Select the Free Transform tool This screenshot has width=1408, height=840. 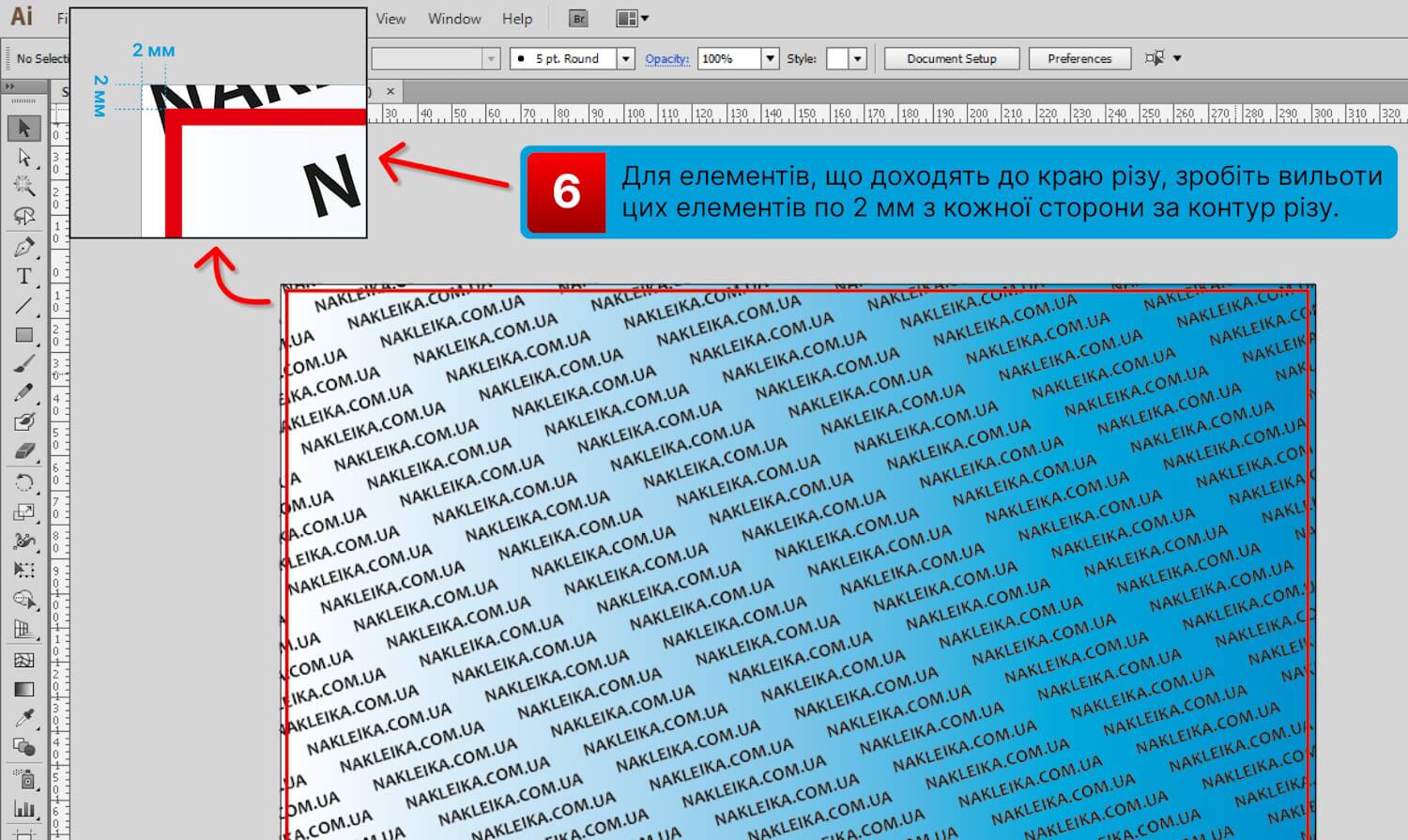(x=24, y=570)
